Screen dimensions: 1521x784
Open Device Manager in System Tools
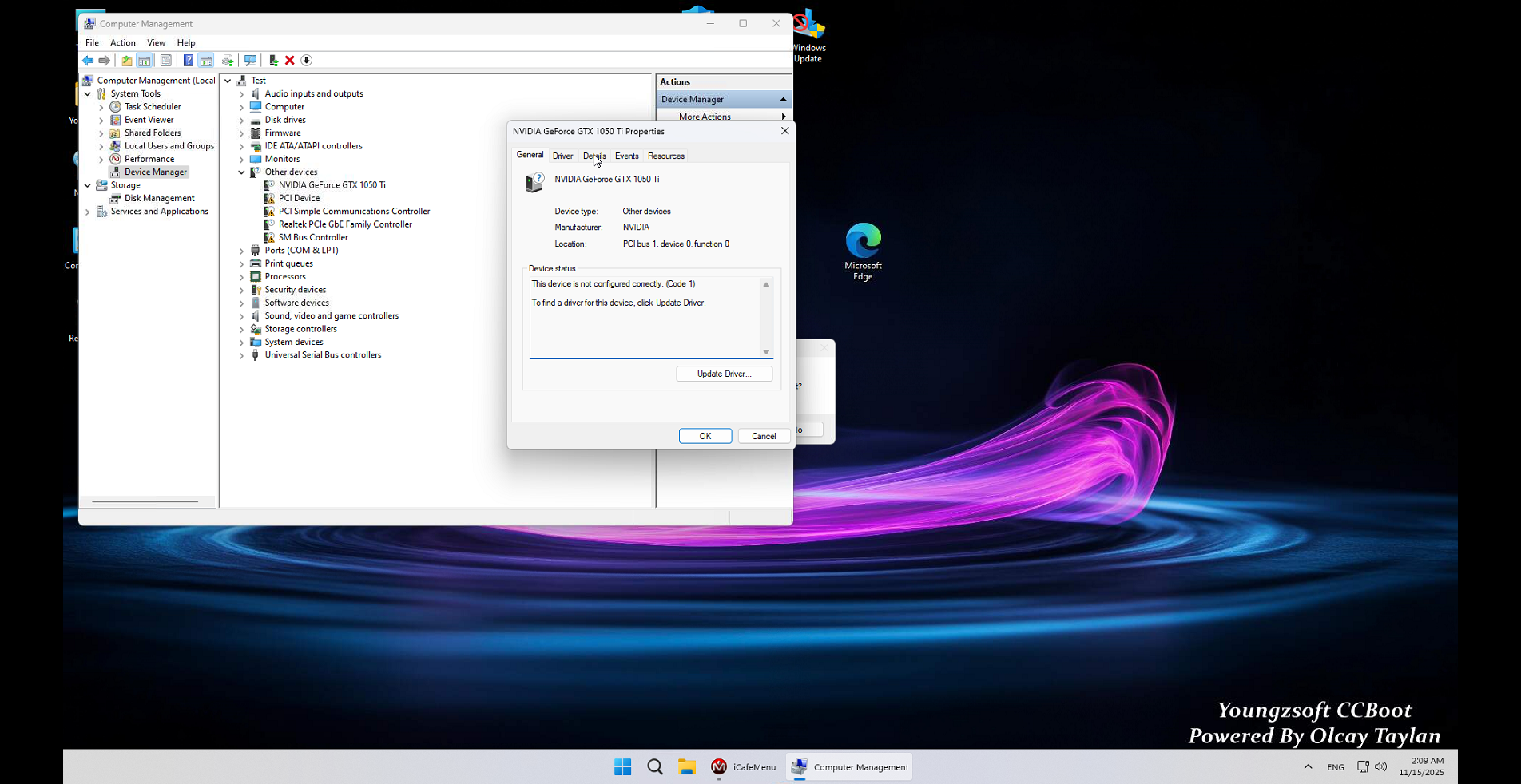(x=153, y=172)
